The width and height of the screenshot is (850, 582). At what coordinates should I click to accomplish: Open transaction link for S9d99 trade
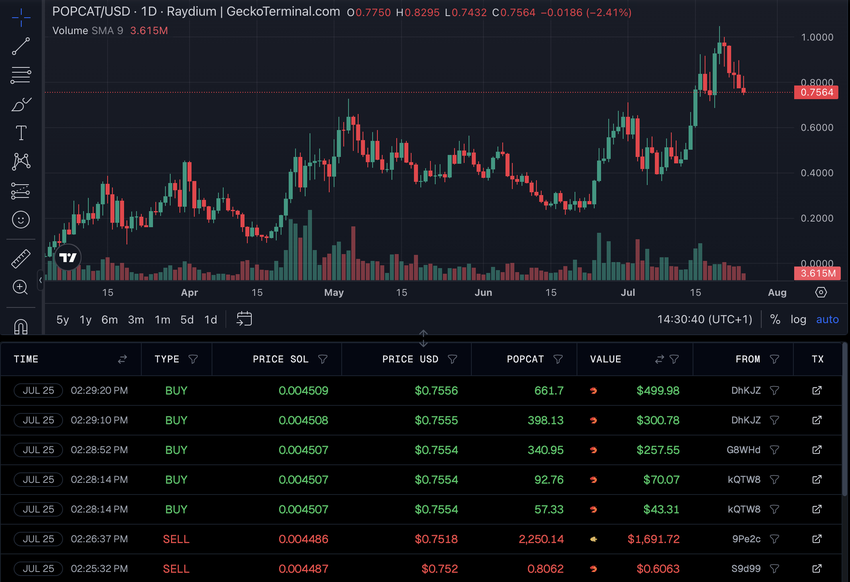pyautogui.click(x=816, y=568)
